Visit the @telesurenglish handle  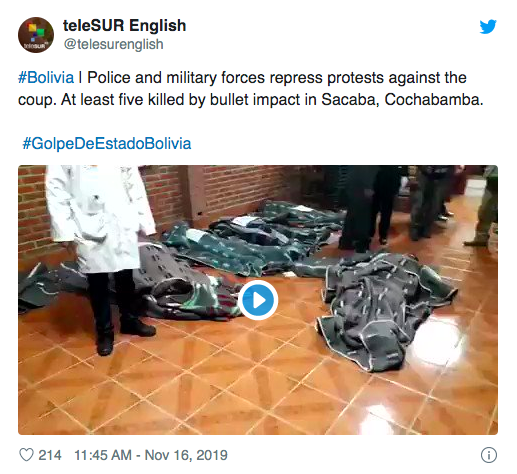click(x=113, y=44)
